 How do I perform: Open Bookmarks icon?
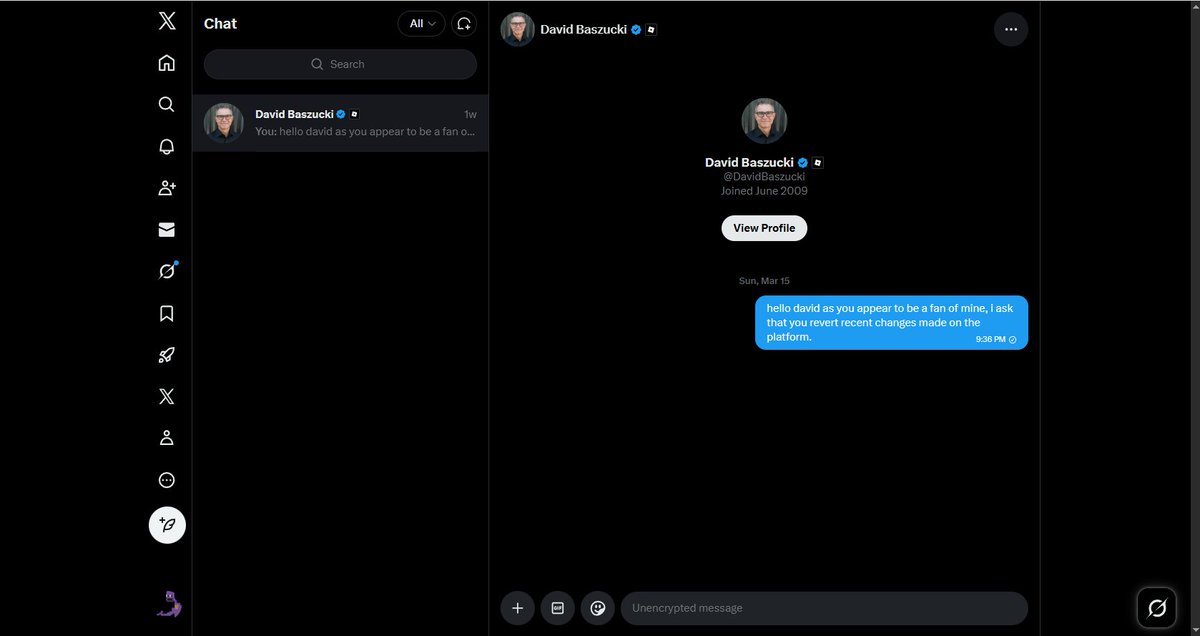click(x=167, y=313)
